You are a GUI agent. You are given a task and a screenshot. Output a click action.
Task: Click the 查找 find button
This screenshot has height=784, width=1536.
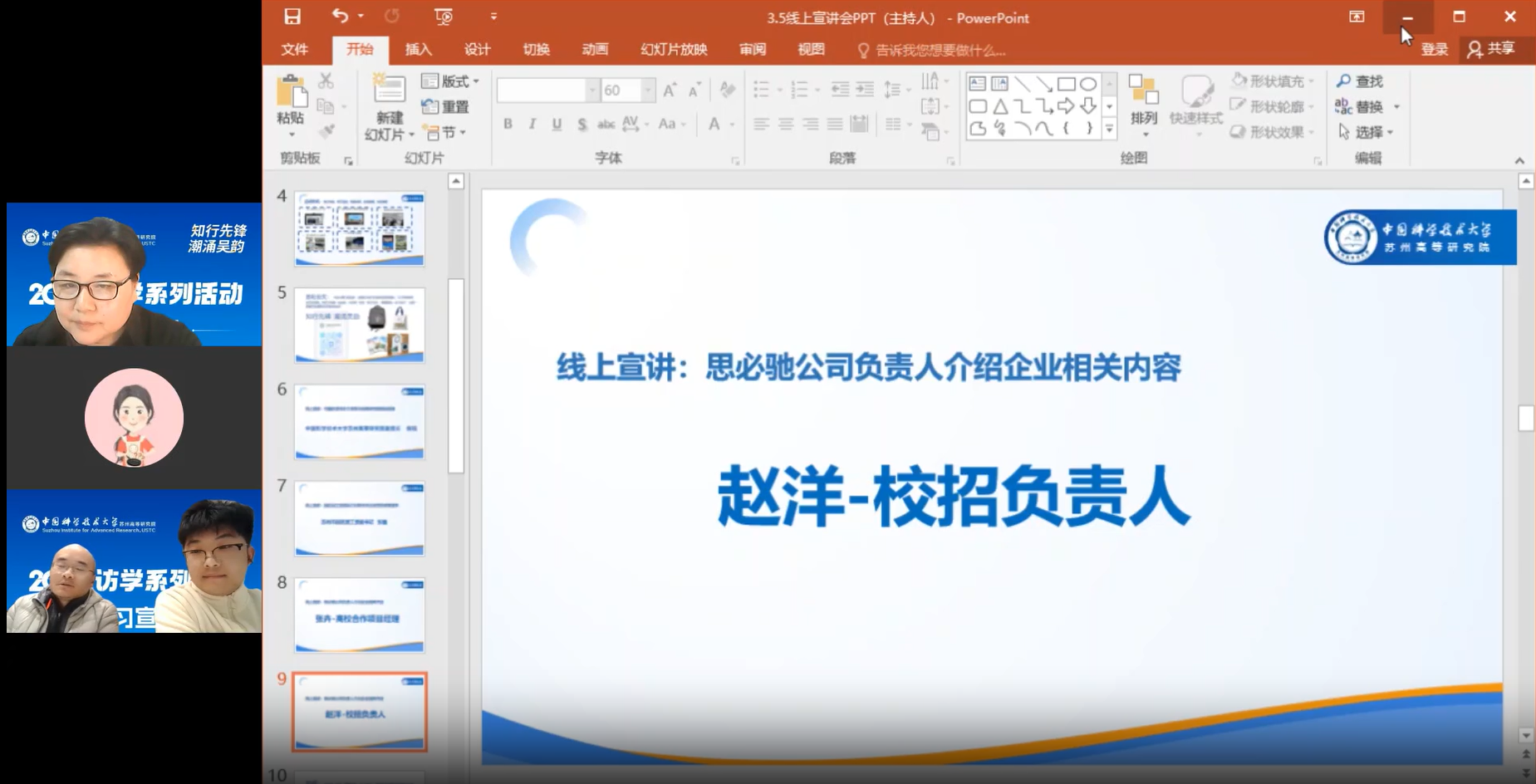coord(1360,81)
